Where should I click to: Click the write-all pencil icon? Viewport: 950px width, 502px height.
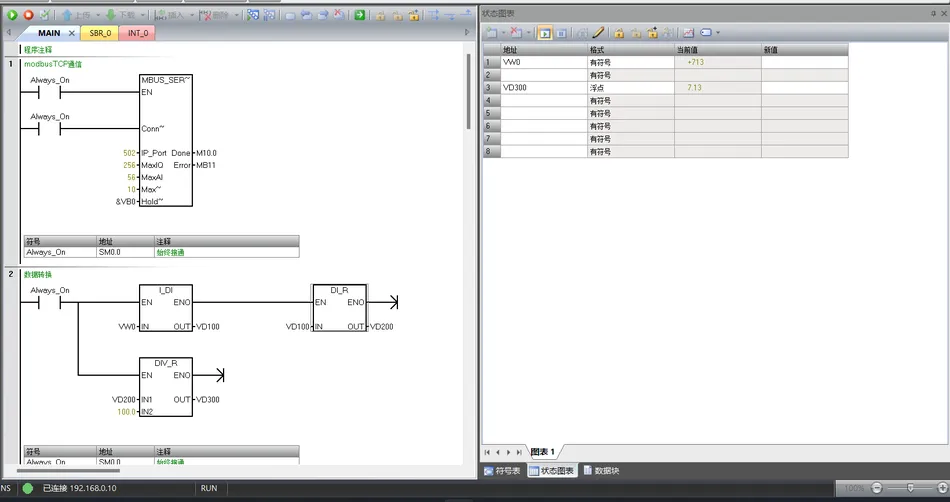coord(598,33)
